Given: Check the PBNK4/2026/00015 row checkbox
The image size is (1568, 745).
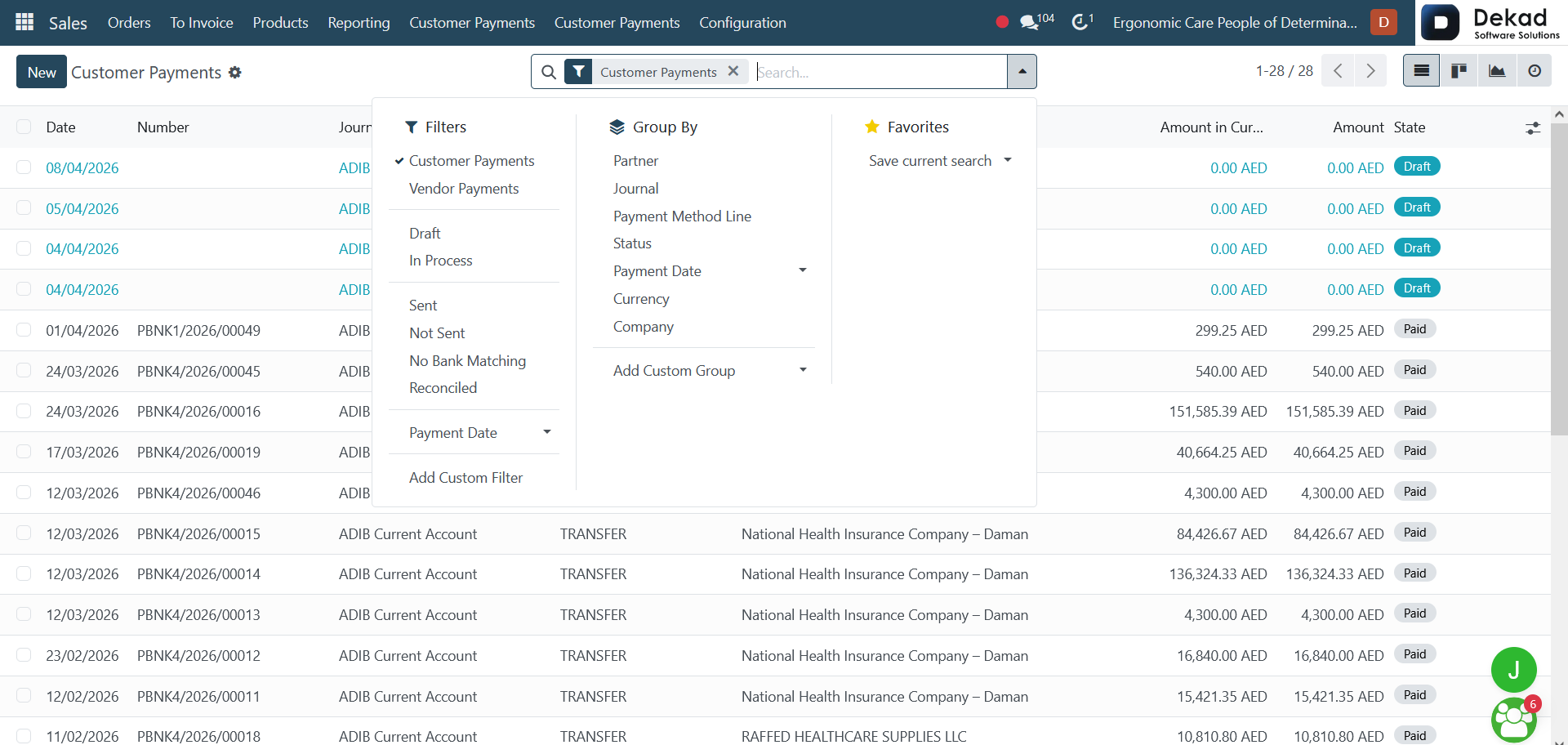Looking at the screenshot, I should tap(24, 533).
